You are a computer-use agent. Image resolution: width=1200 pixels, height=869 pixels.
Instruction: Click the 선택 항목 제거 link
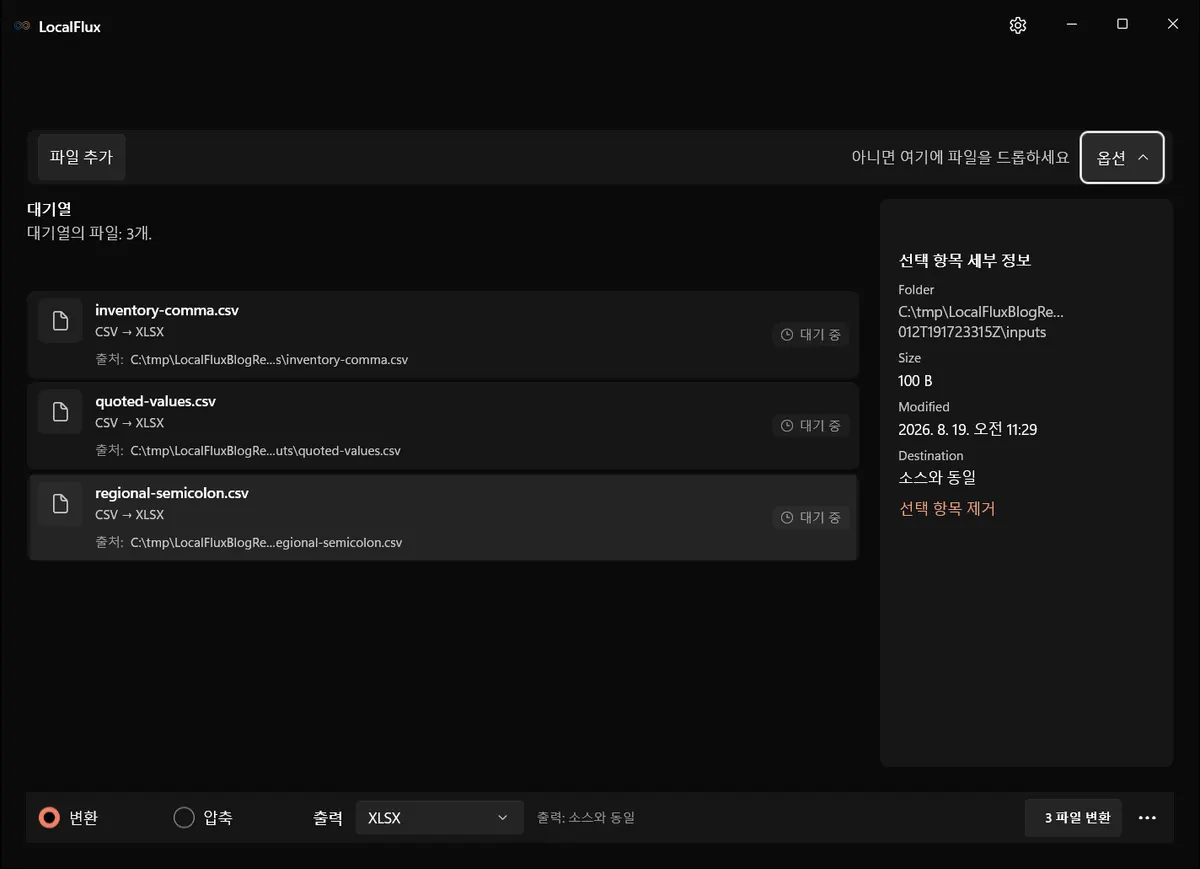point(947,509)
